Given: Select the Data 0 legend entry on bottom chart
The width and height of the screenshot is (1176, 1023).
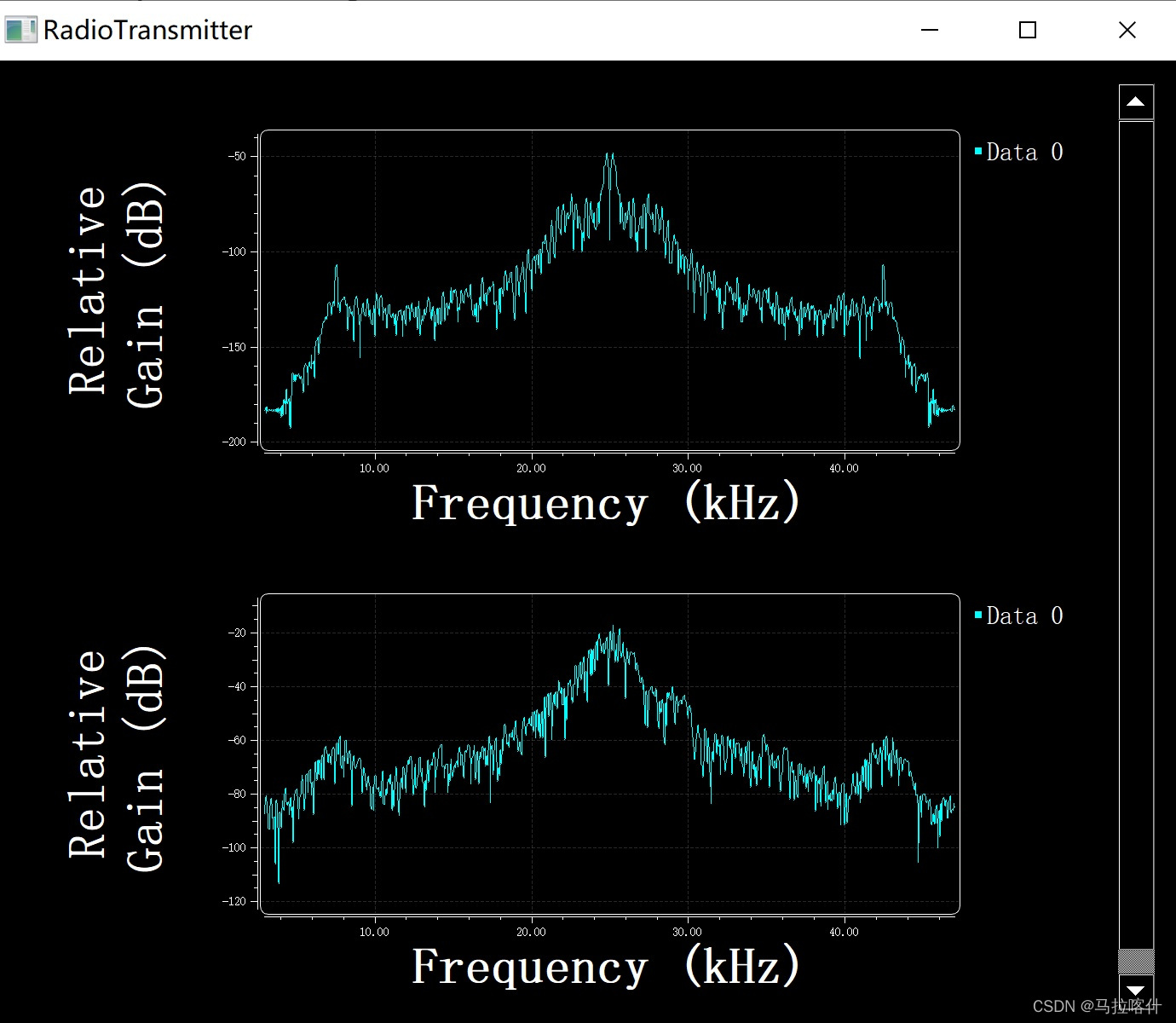Looking at the screenshot, I should (1025, 616).
